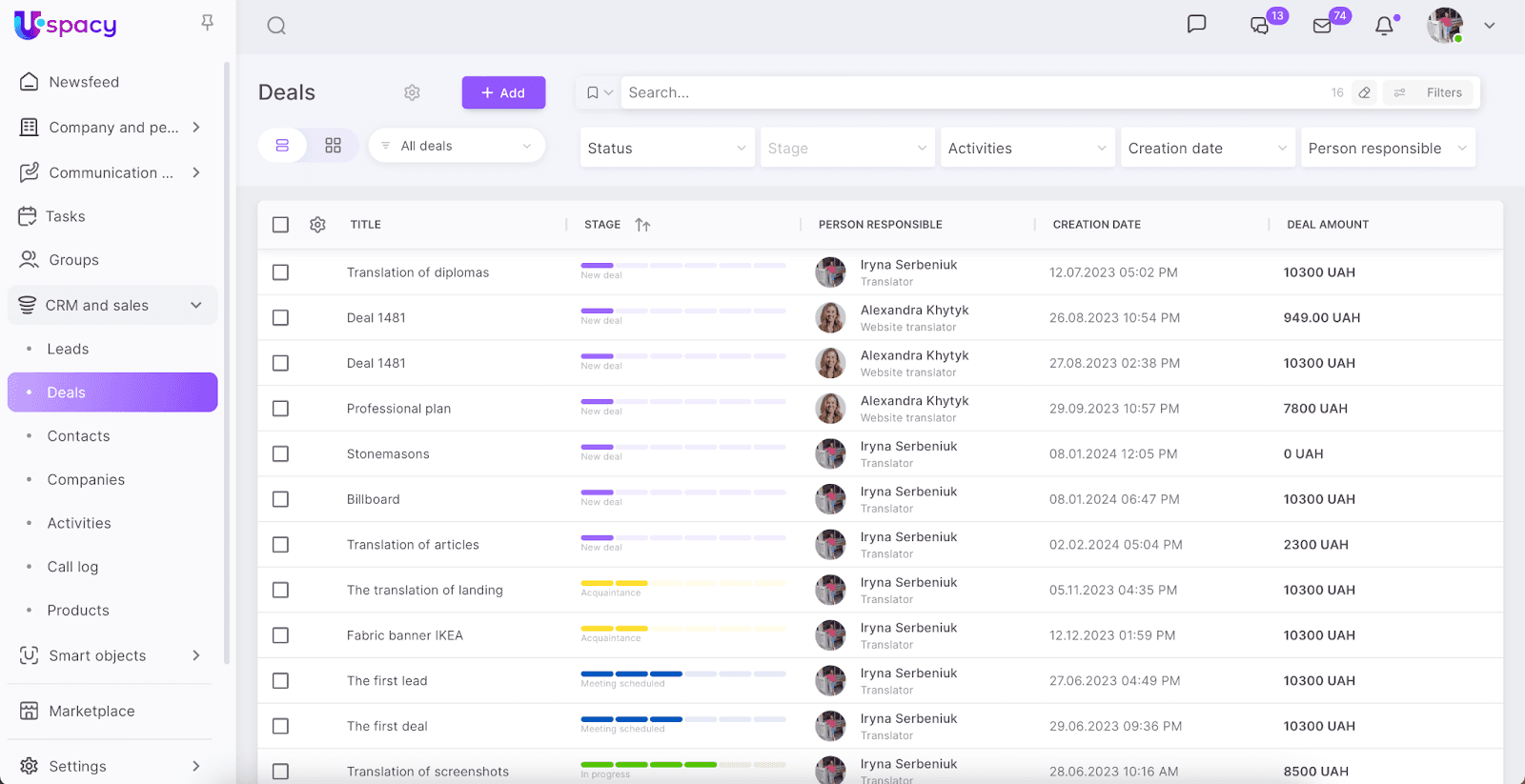
Task: Expand the Person responsible dropdown
Action: (1387, 149)
